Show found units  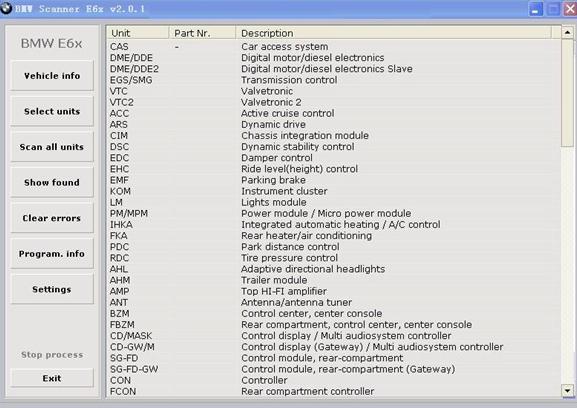[52, 182]
